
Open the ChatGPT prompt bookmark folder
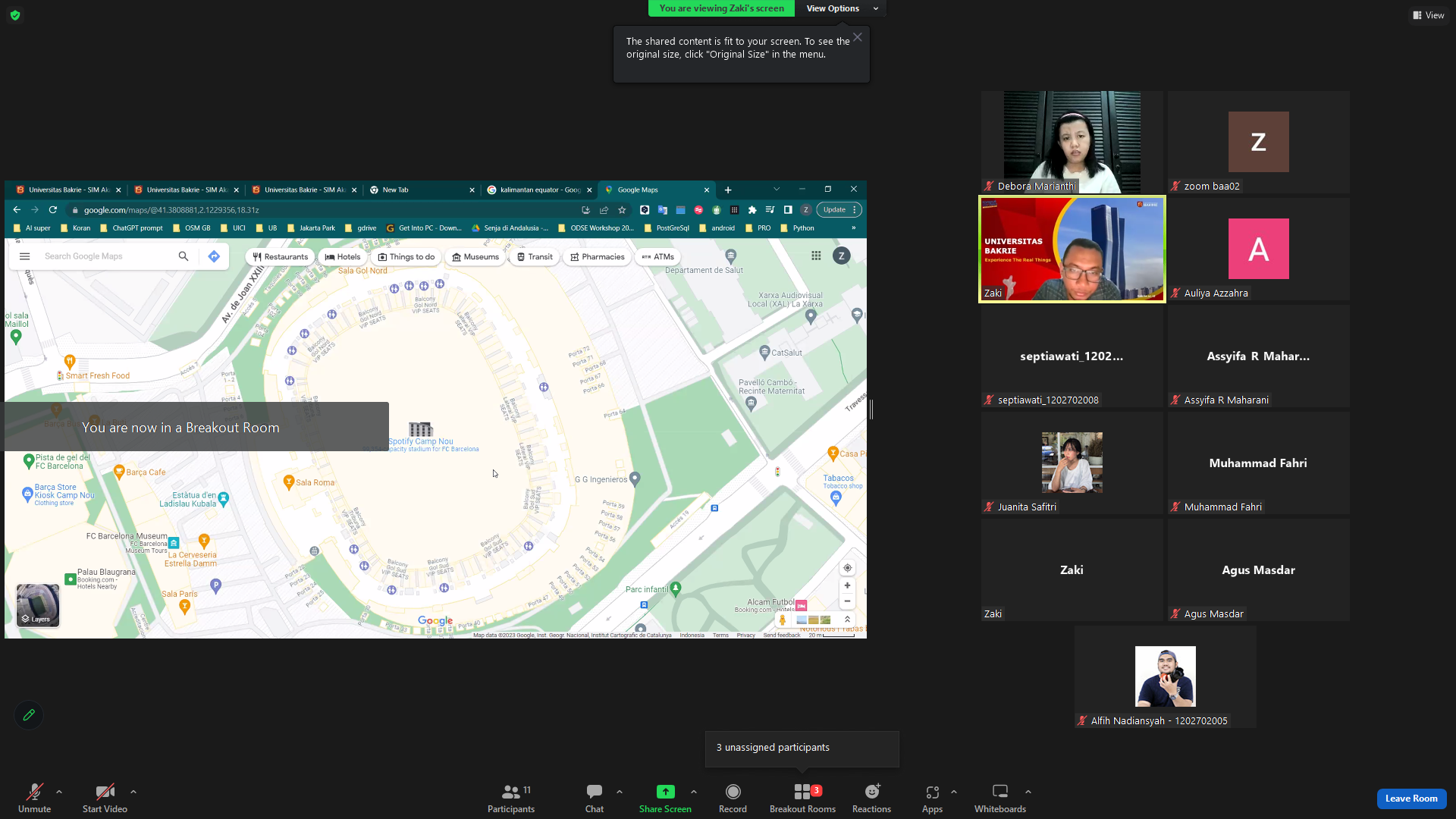[132, 228]
